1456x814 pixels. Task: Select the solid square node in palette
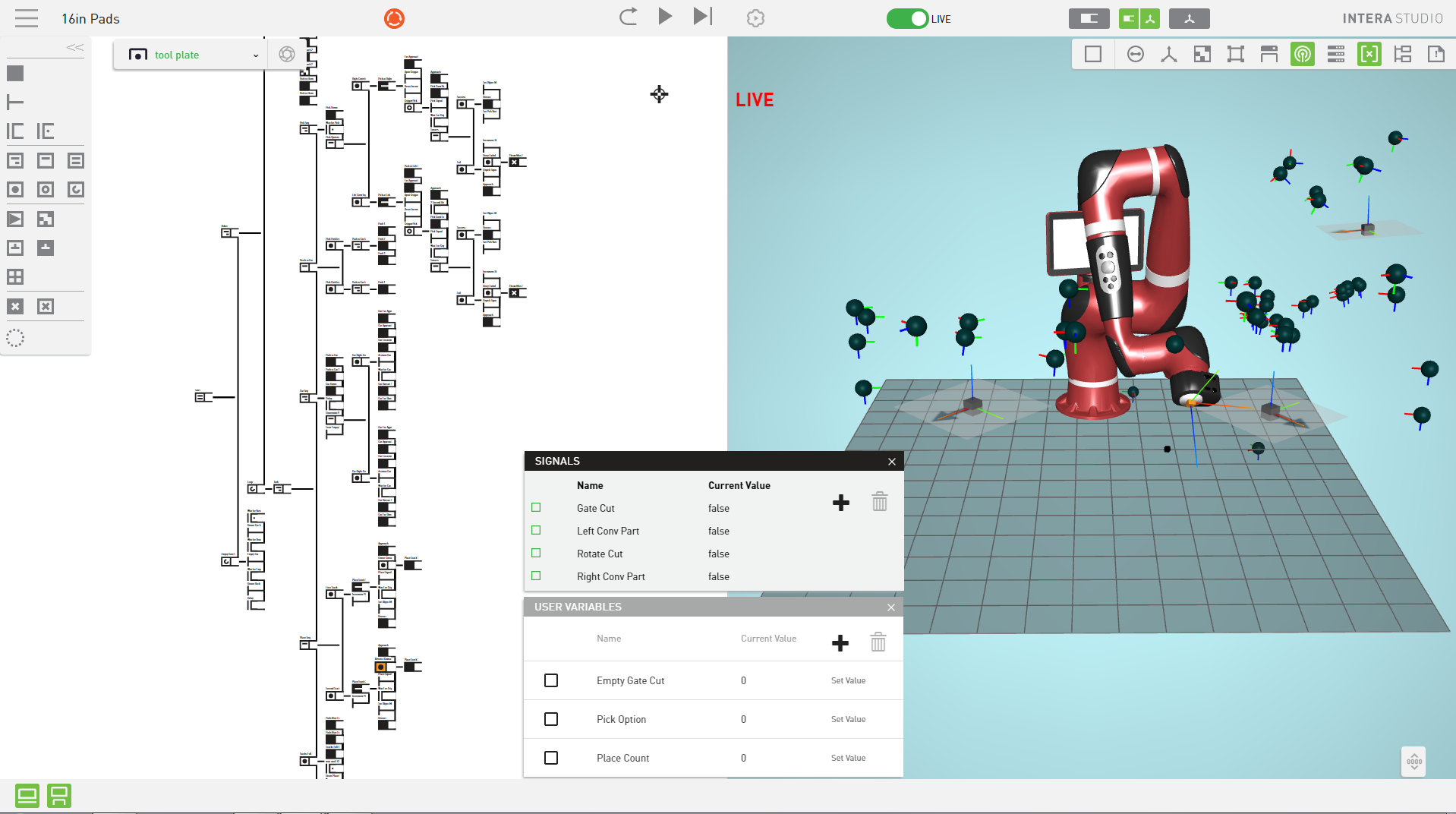click(15, 73)
